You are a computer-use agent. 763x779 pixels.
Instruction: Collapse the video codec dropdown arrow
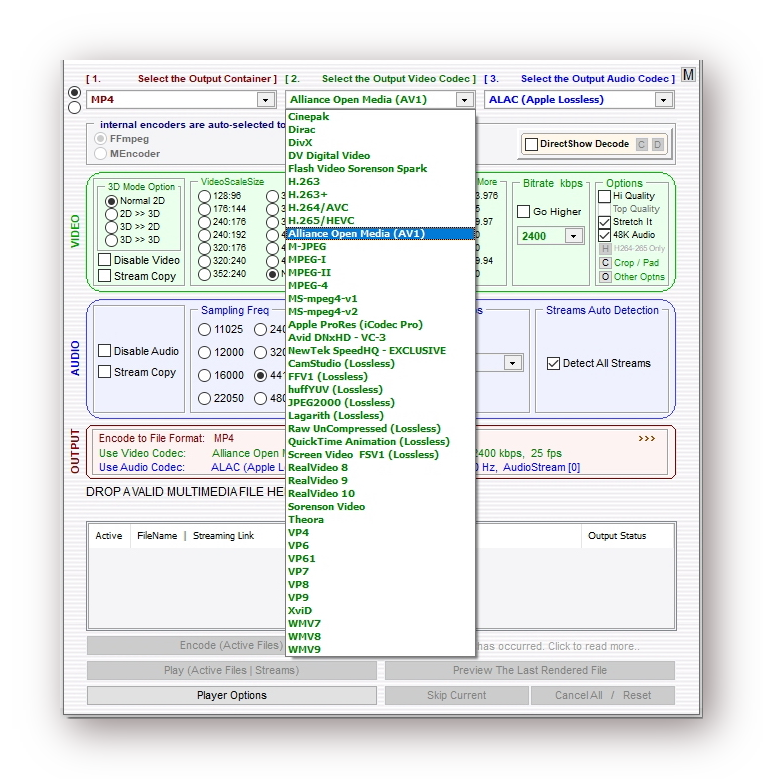coord(464,100)
